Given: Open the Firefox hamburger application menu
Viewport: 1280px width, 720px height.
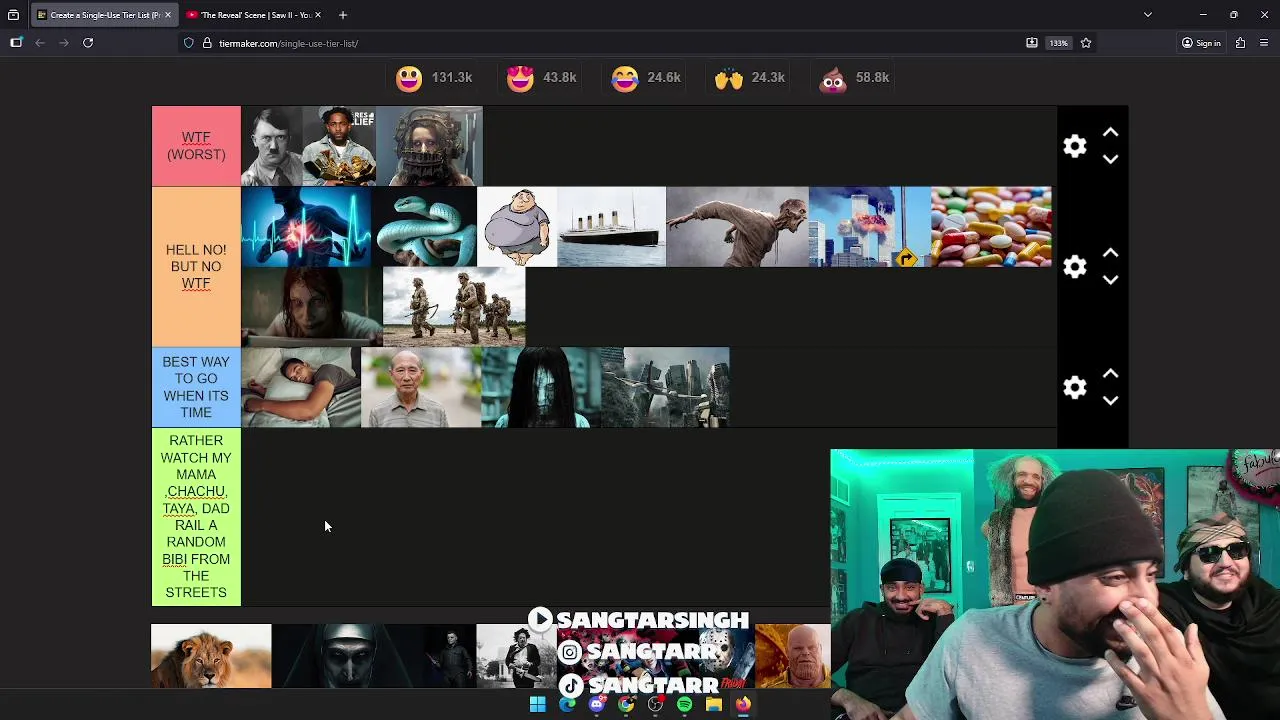Looking at the screenshot, I should pyautogui.click(x=1265, y=43).
